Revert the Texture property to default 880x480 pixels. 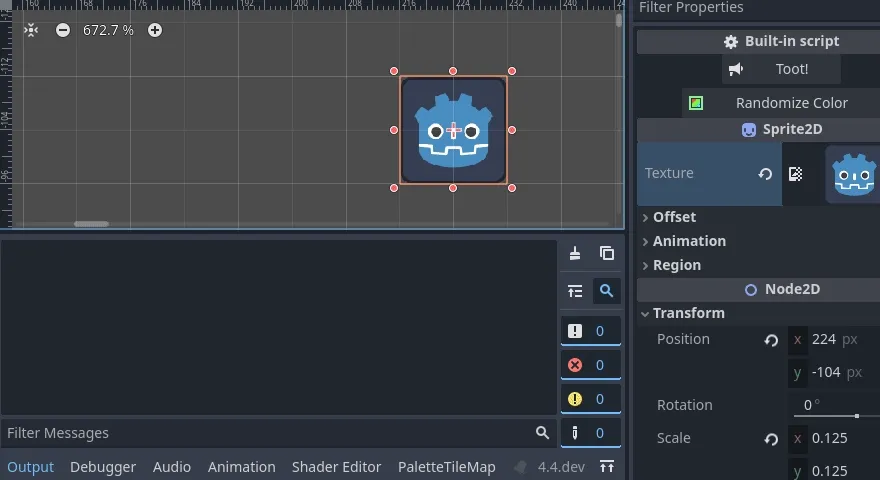pyautogui.click(x=765, y=174)
